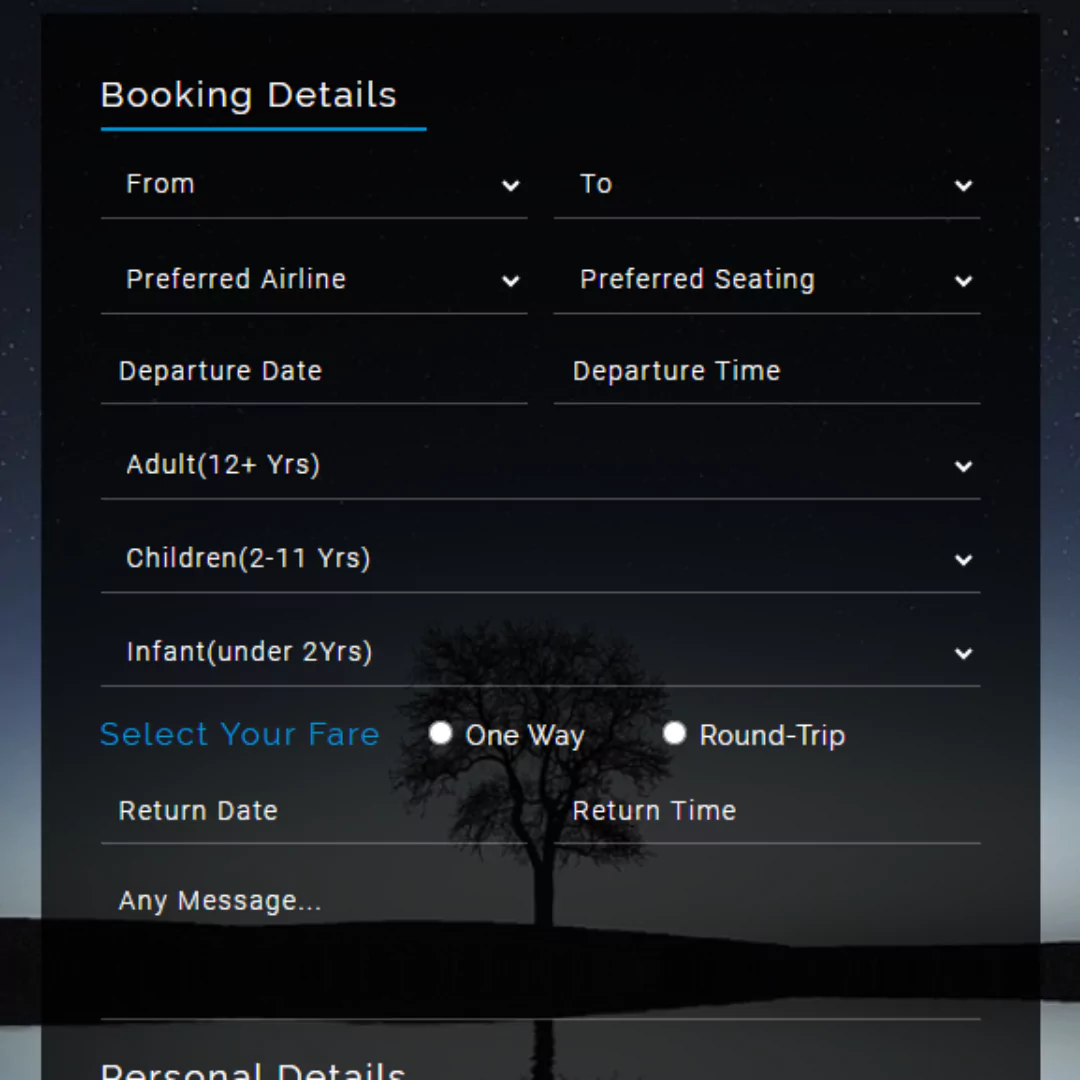Click the Any Message text area

point(541,945)
